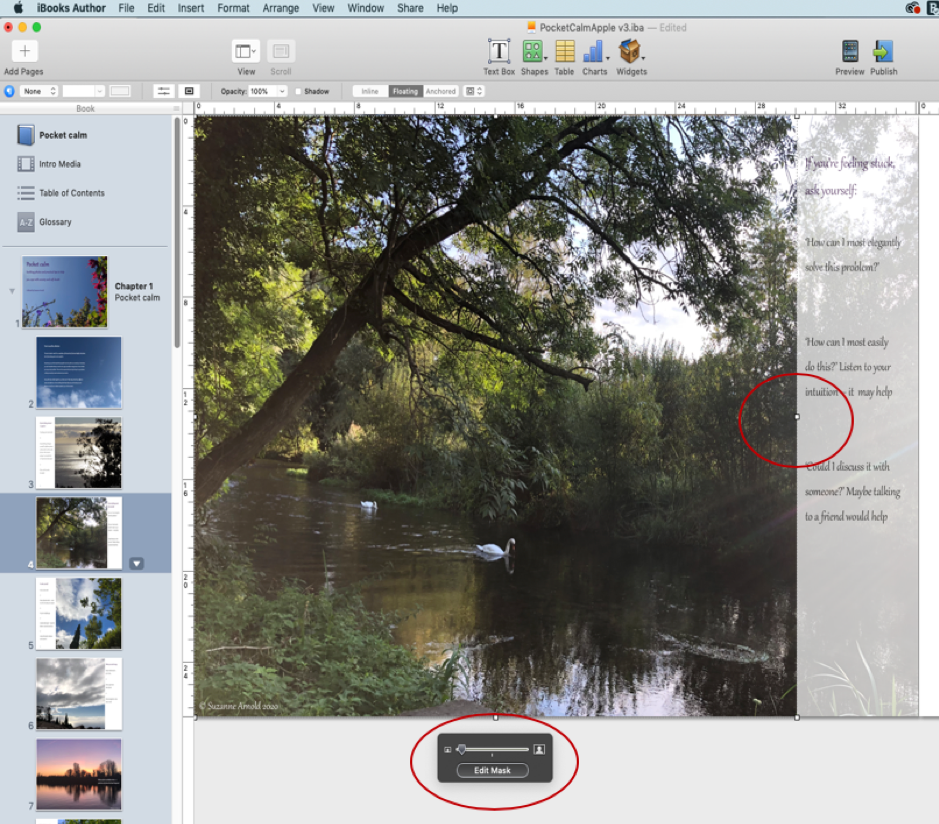Open the Share menu
Image resolution: width=939 pixels, height=824 pixels.
(410, 8)
